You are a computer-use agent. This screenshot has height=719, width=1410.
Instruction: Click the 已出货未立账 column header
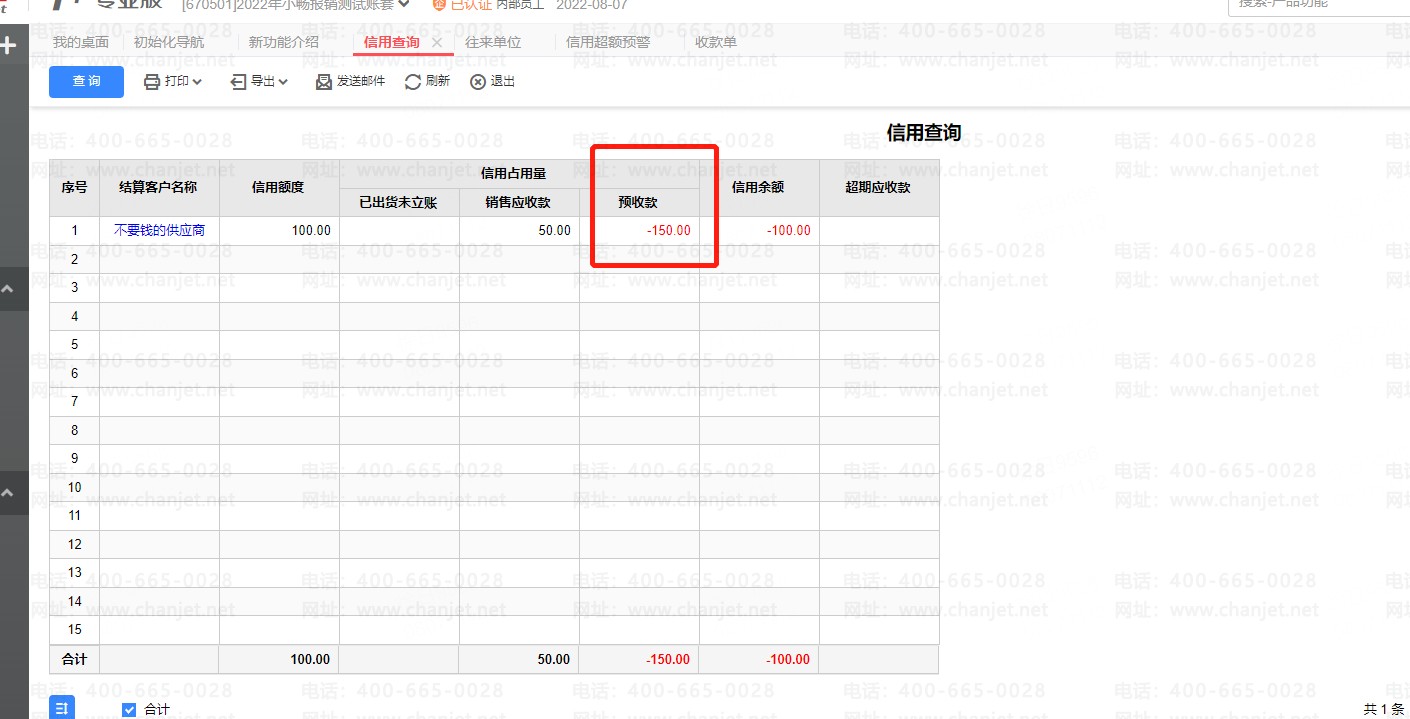coord(399,202)
